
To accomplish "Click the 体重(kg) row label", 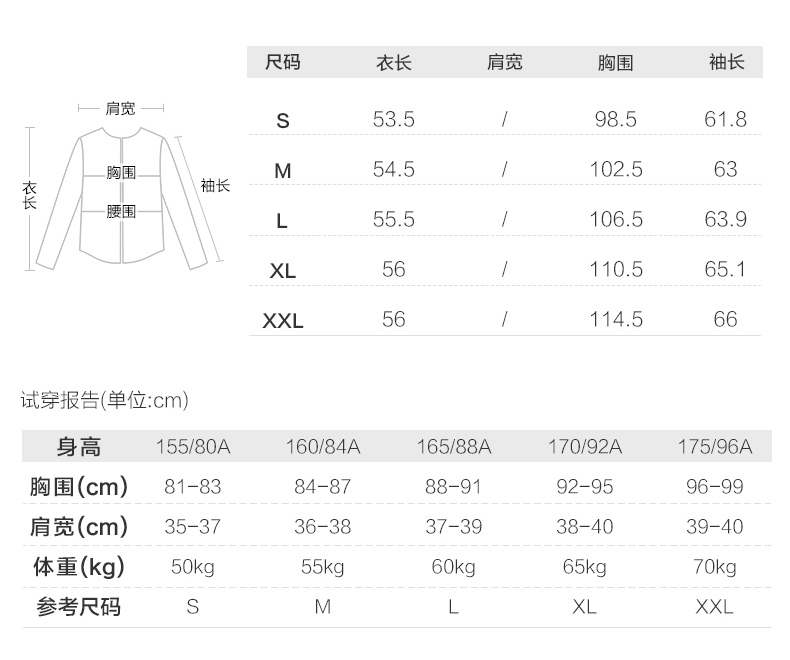I will click(x=79, y=567).
